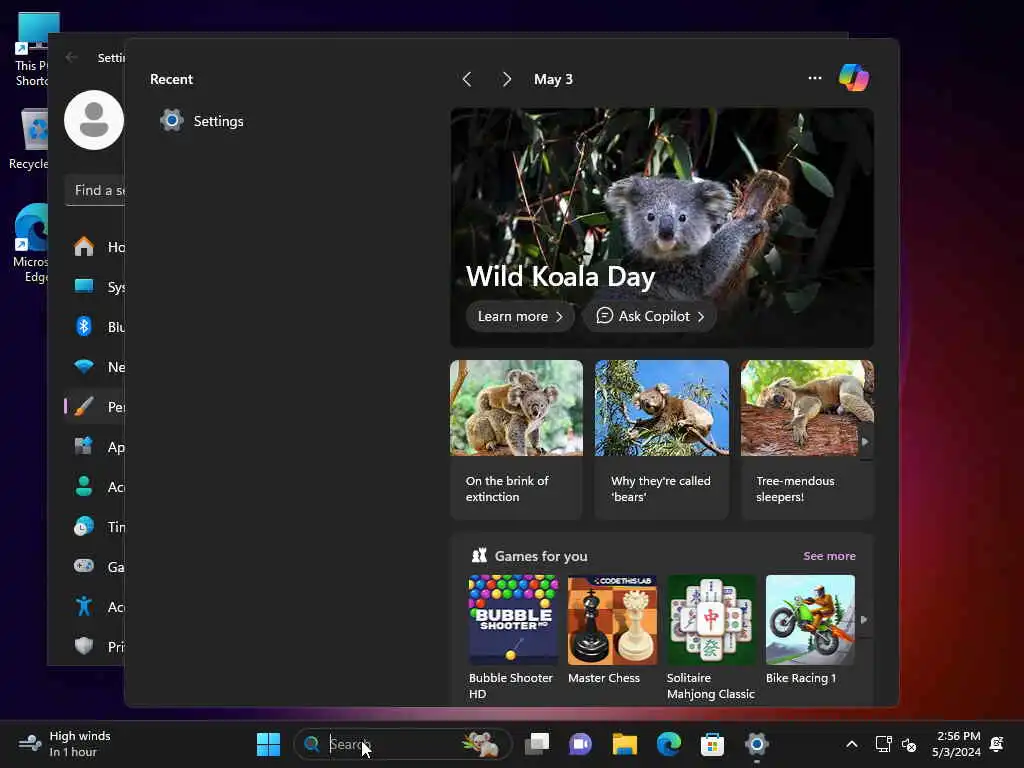Image resolution: width=1024 pixels, height=768 pixels.
Task: Click the Learn more button on Wild Koala Day
Action: coord(520,316)
